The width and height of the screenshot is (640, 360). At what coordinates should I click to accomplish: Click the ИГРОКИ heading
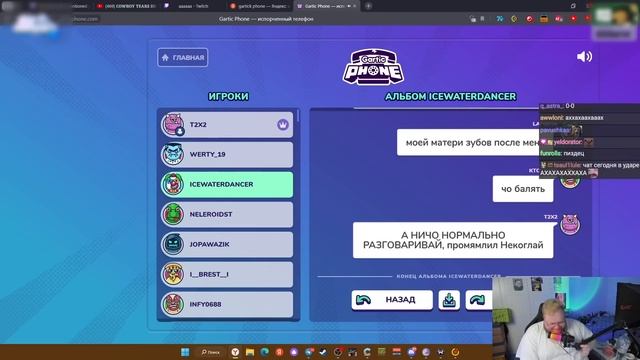[228, 97]
